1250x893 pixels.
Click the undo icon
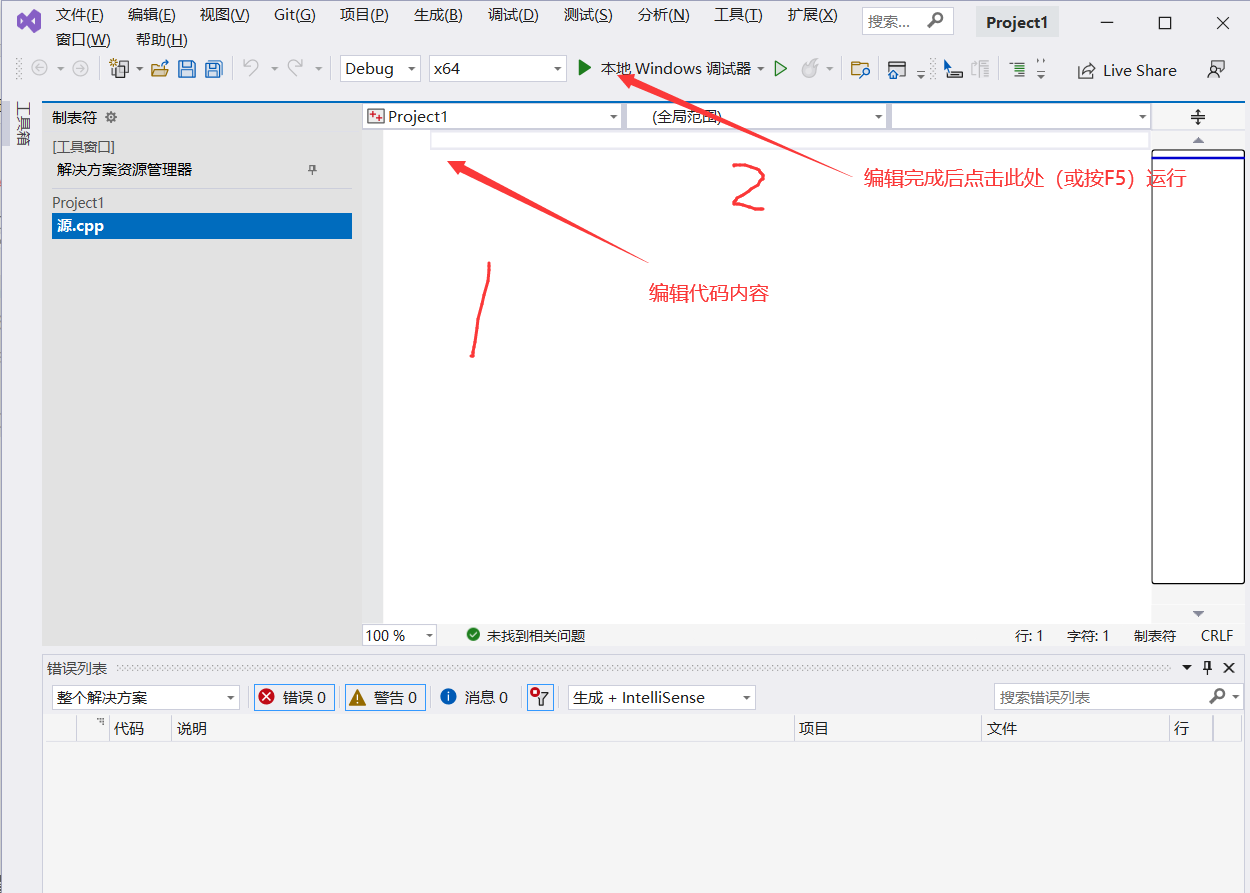pos(250,68)
